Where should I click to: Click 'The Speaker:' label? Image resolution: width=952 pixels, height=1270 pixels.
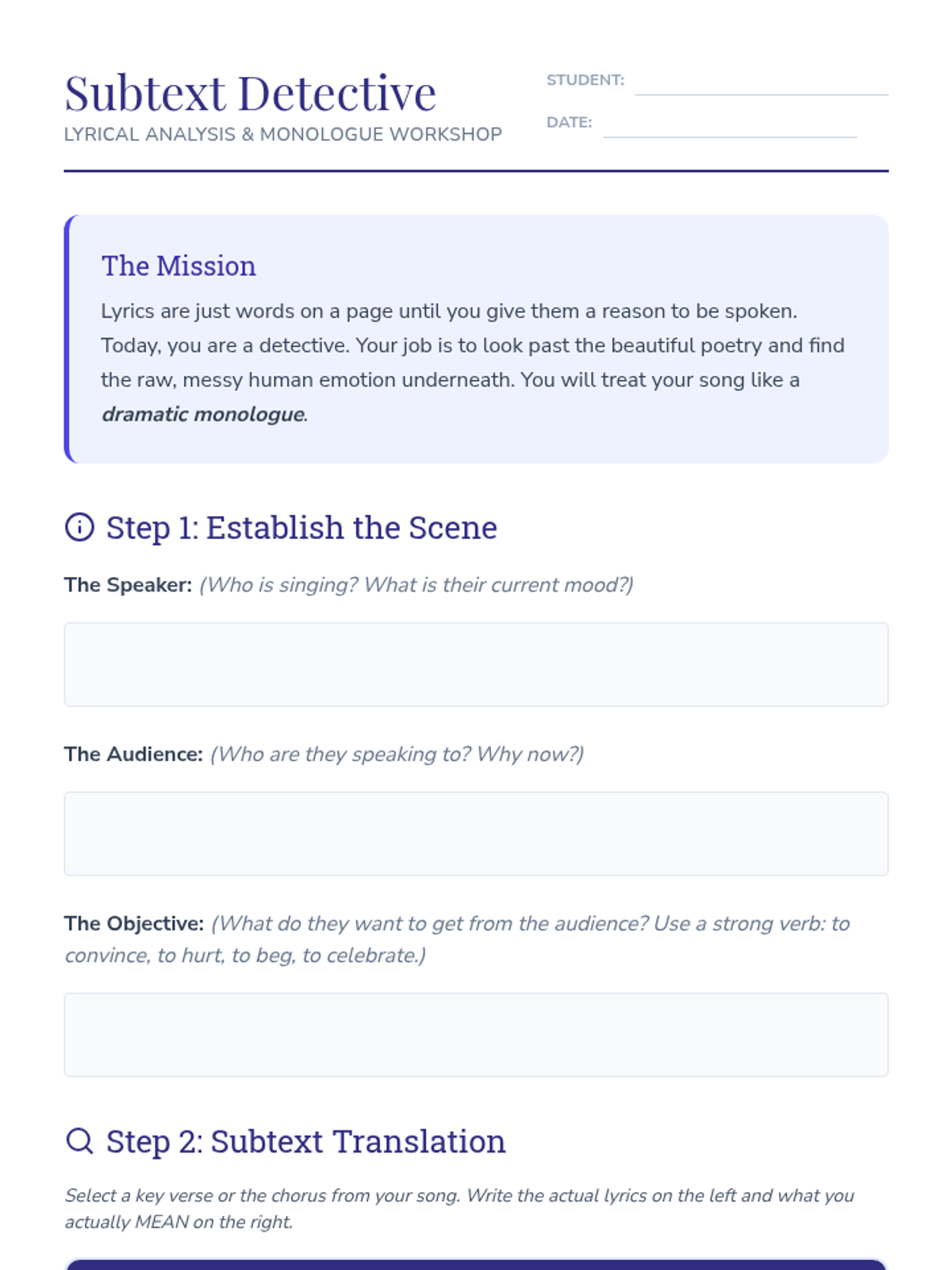point(128,585)
